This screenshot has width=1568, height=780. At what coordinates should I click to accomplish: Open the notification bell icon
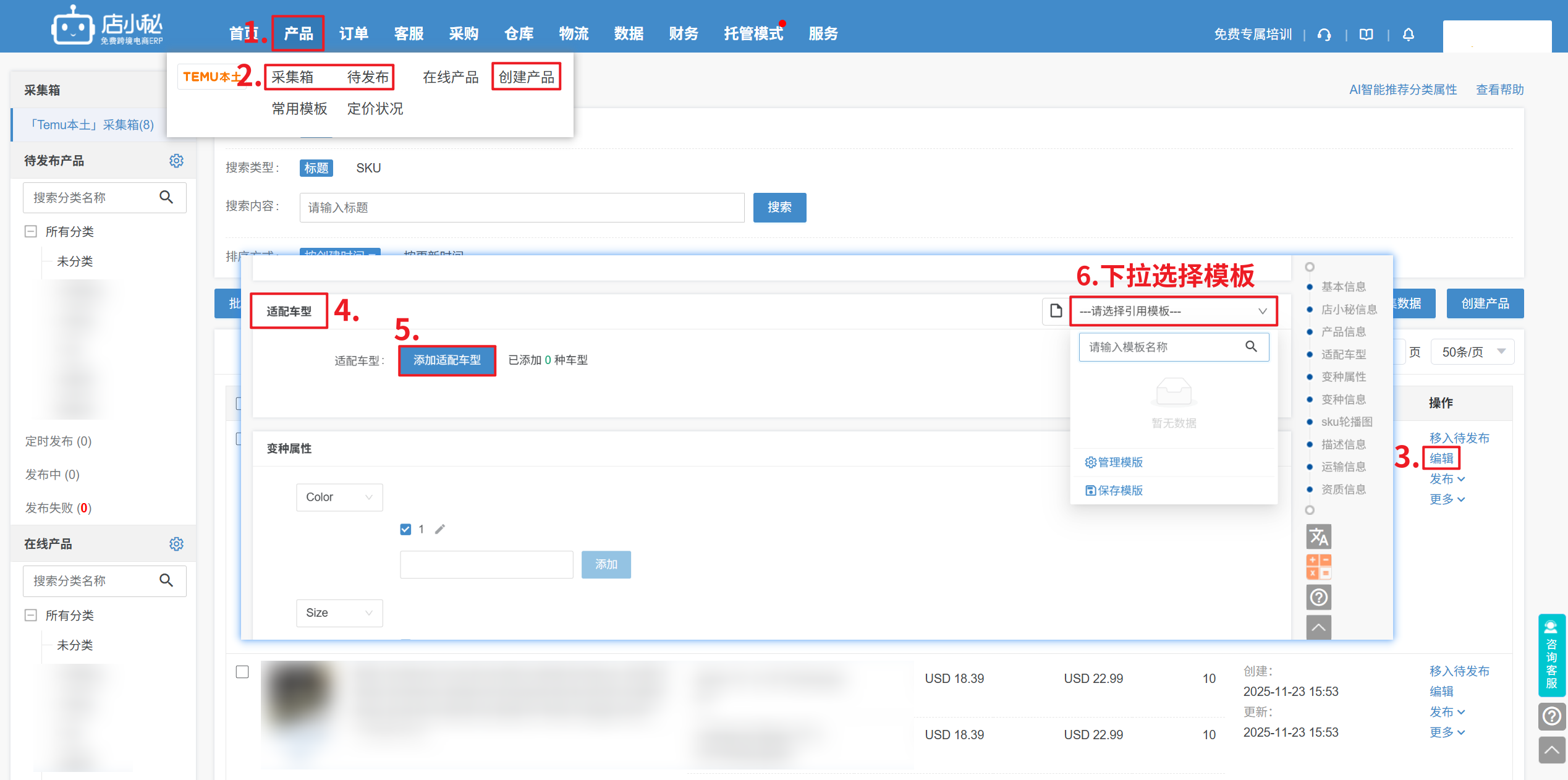click(1408, 35)
